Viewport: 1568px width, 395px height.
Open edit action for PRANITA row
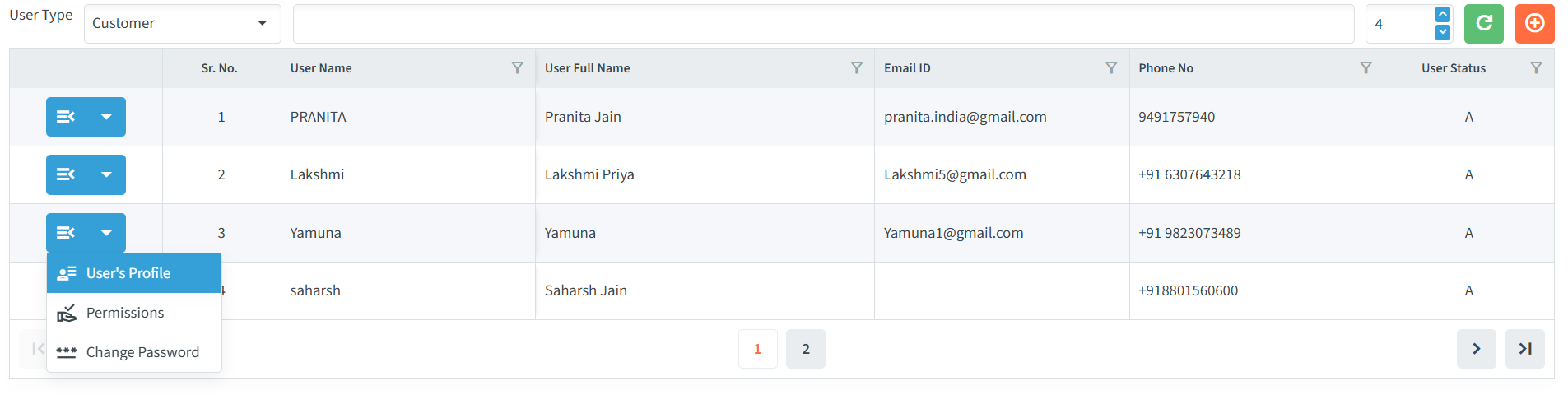tap(66, 117)
